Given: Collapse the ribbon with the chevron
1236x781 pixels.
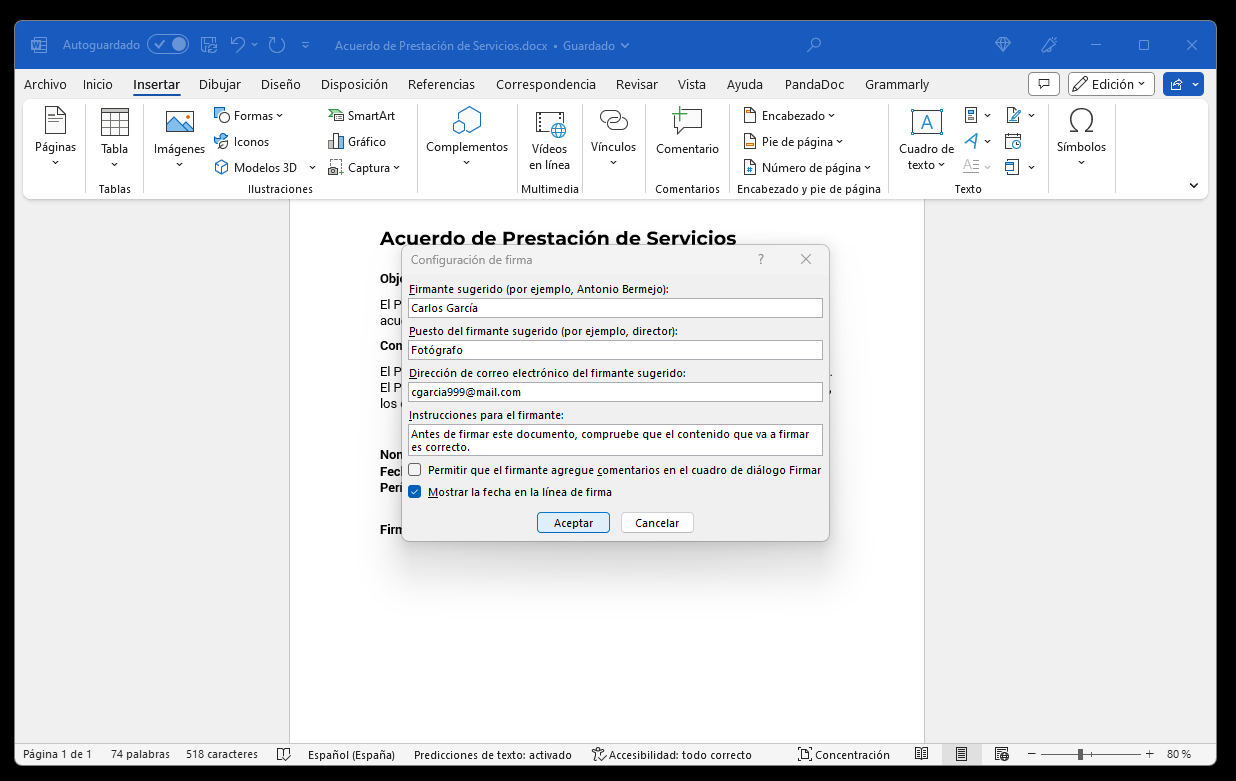Looking at the screenshot, I should click(x=1194, y=186).
